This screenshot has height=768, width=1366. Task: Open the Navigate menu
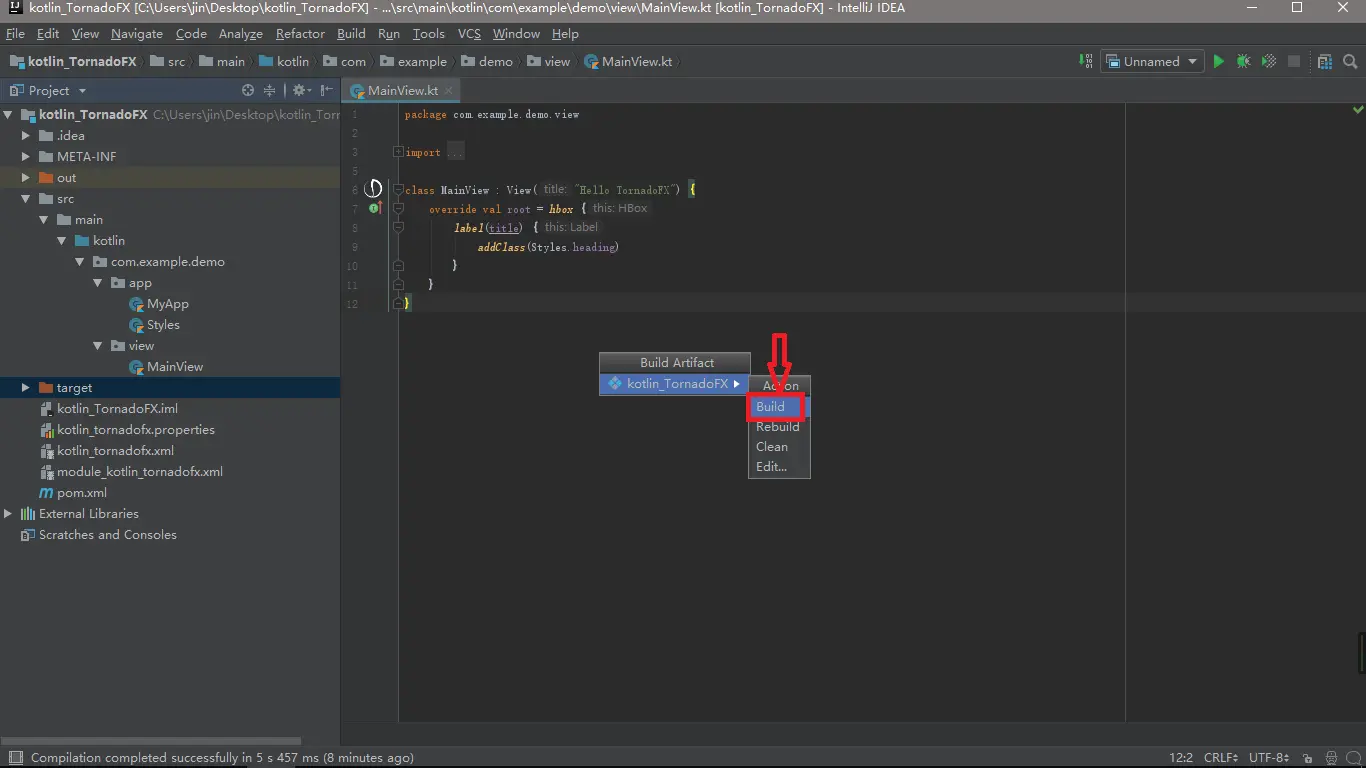click(137, 33)
